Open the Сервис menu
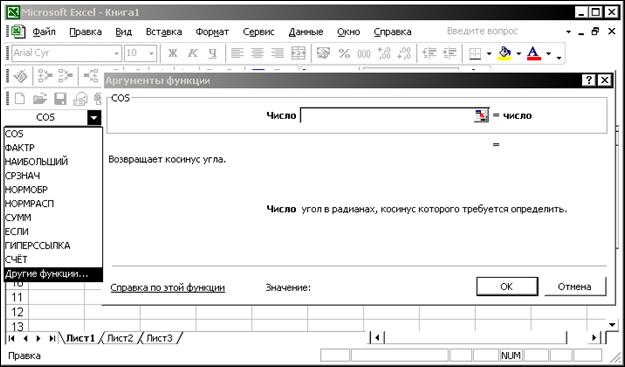The image size is (625, 367). point(259,32)
